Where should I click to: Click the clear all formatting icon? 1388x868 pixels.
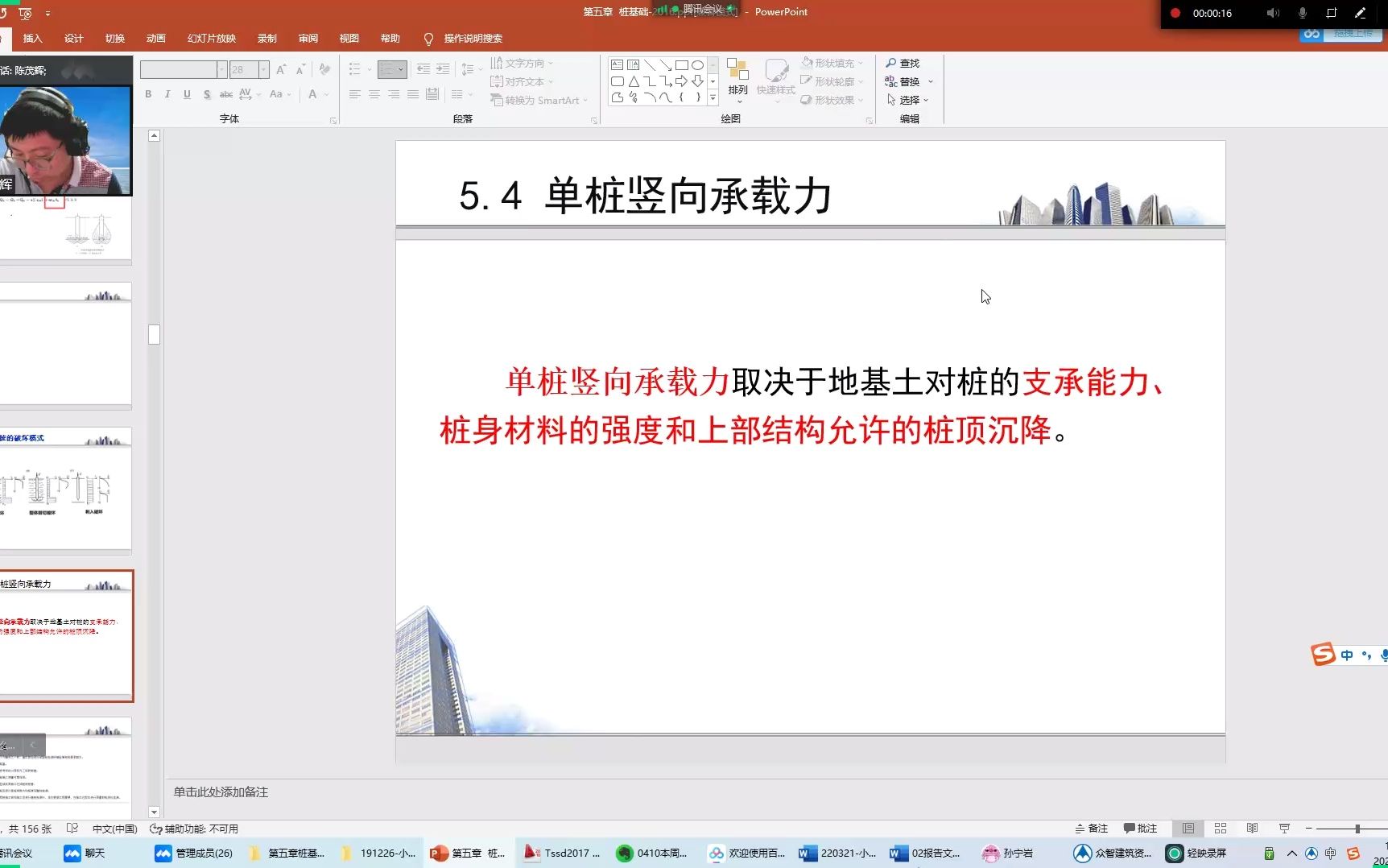pos(324,69)
